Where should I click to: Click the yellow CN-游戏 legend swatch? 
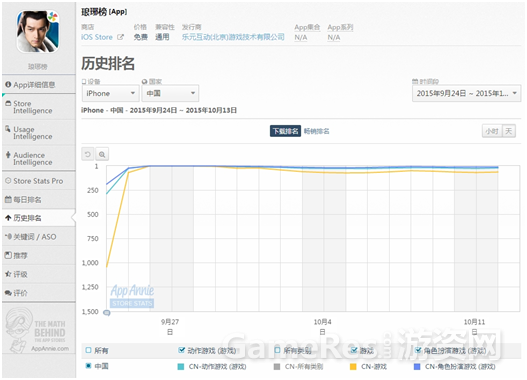[353, 367]
